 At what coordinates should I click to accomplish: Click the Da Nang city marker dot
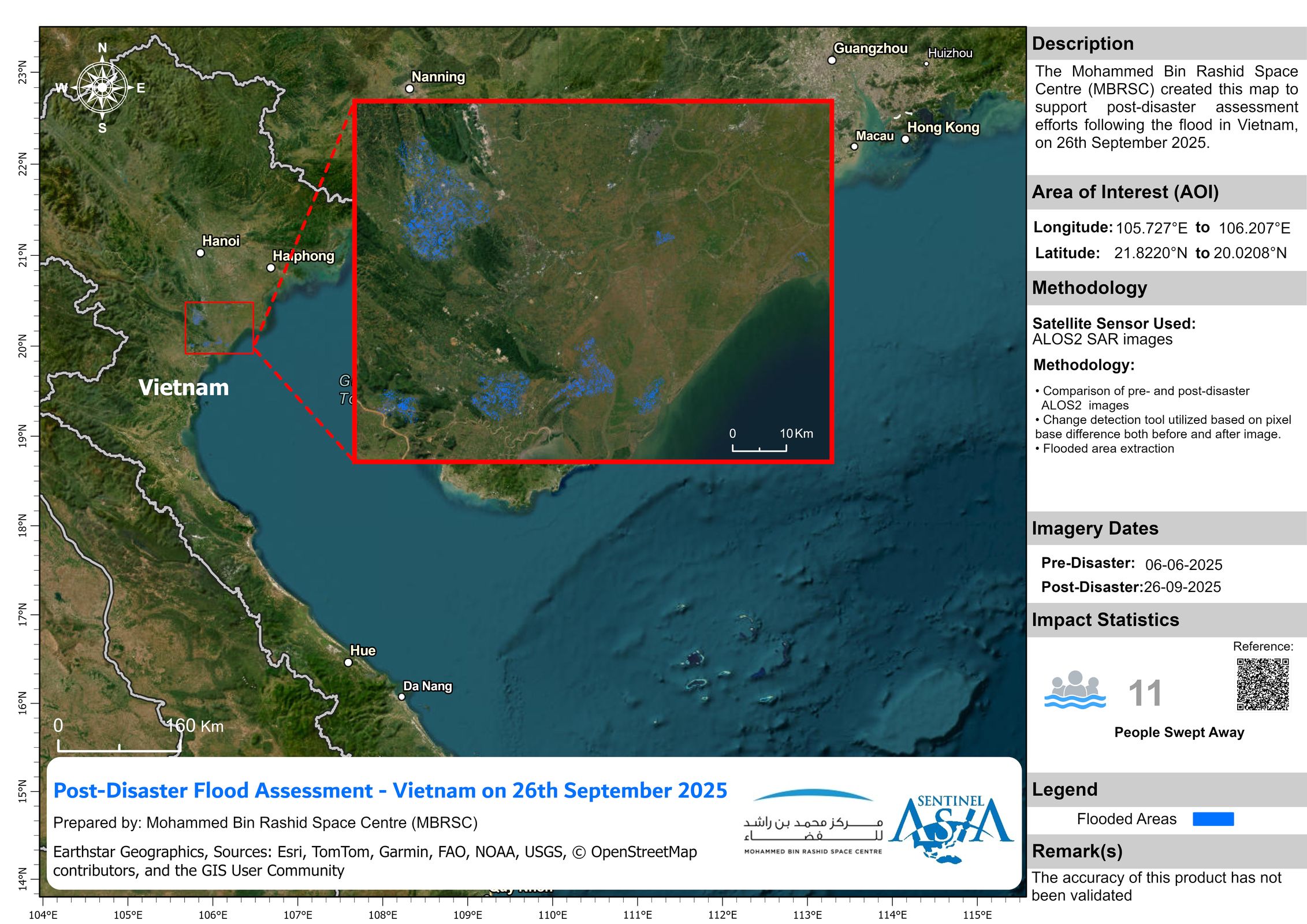(402, 696)
